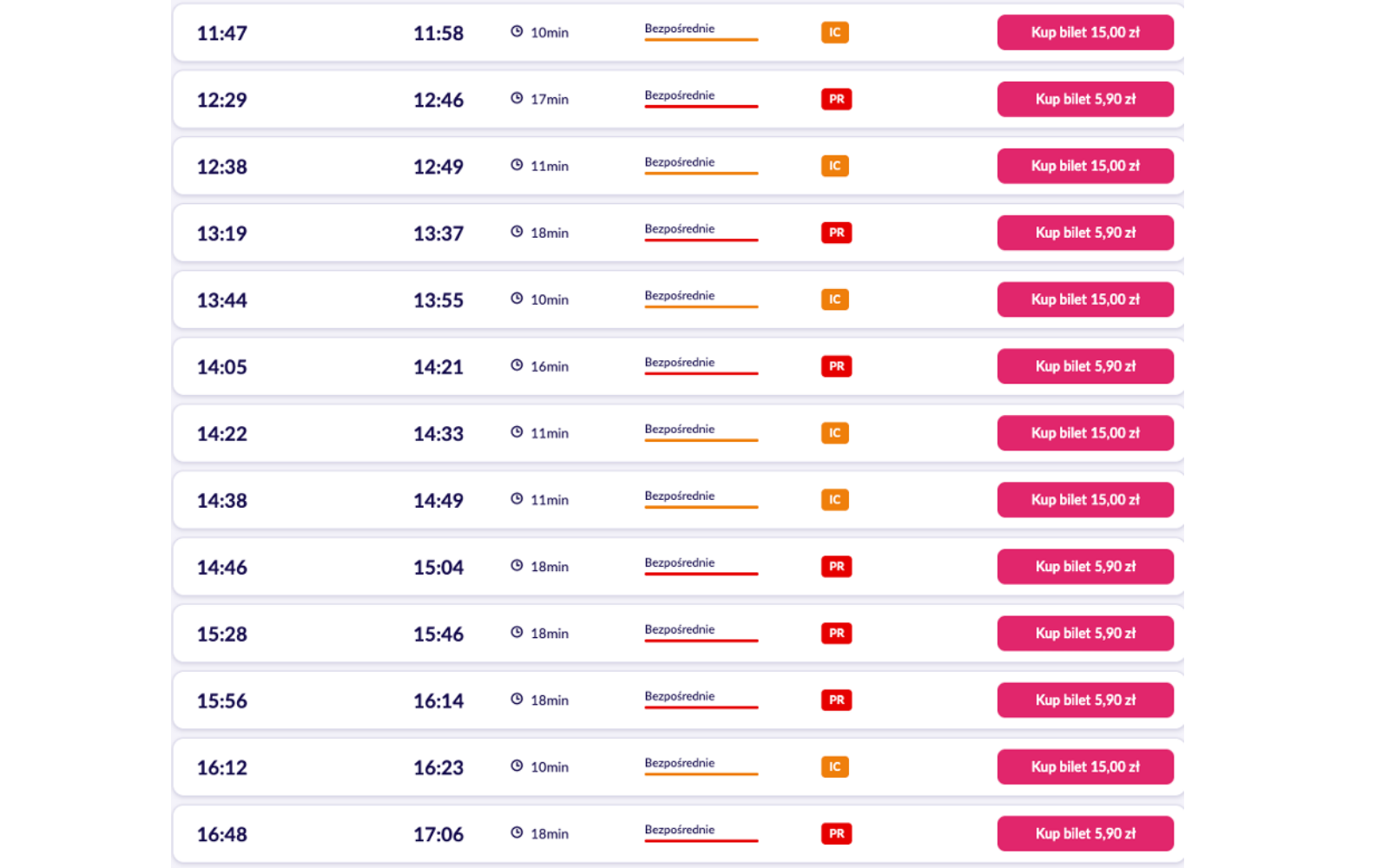The width and height of the screenshot is (1389, 868).
Task: Open the Bezpośrednie link on the 14:46 row
Action: pos(680,563)
